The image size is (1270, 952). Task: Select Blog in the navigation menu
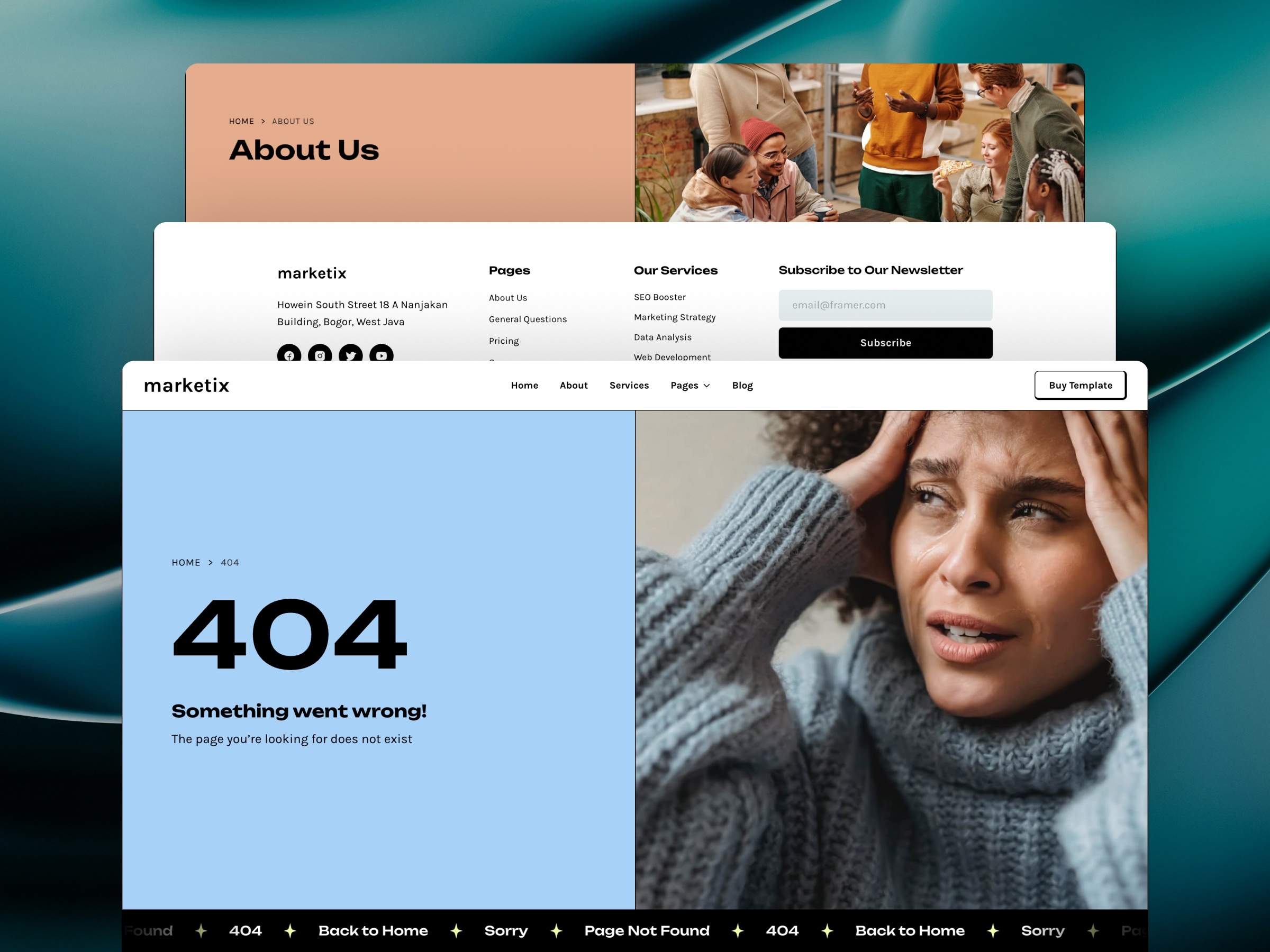[x=742, y=384]
